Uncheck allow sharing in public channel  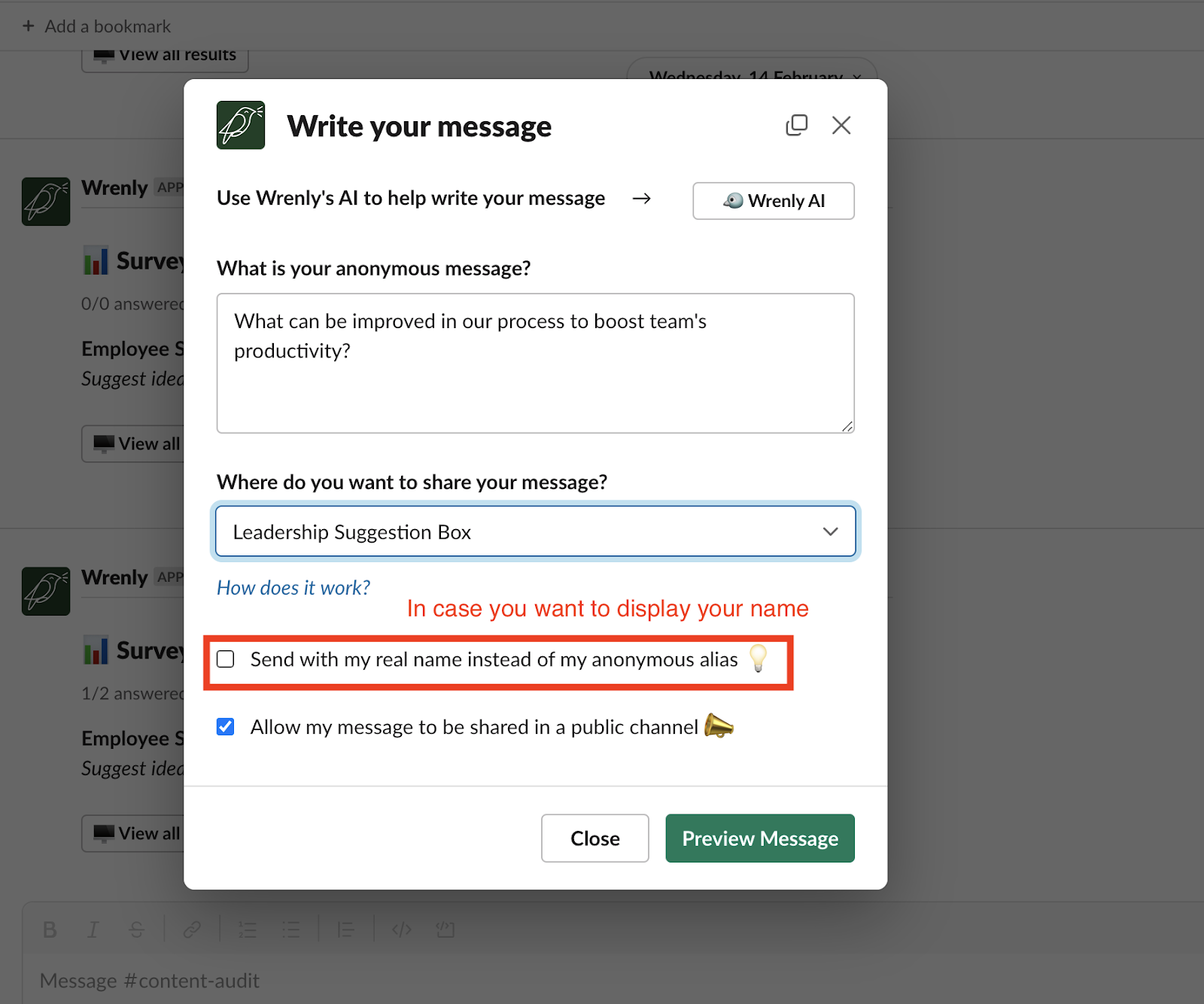point(226,726)
